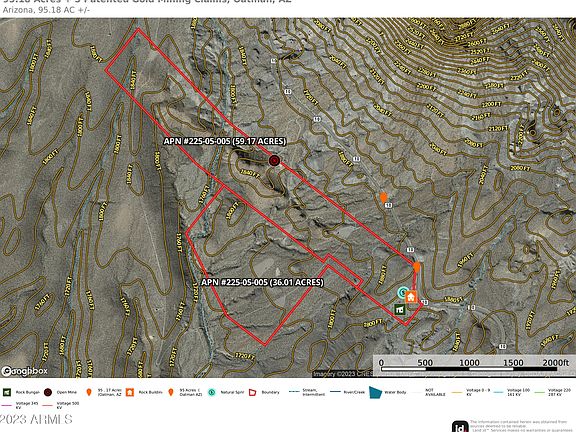
Task: Click the Voltage 0-9 KV yellow swatch
Action: pyautogui.click(x=457, y=392)
